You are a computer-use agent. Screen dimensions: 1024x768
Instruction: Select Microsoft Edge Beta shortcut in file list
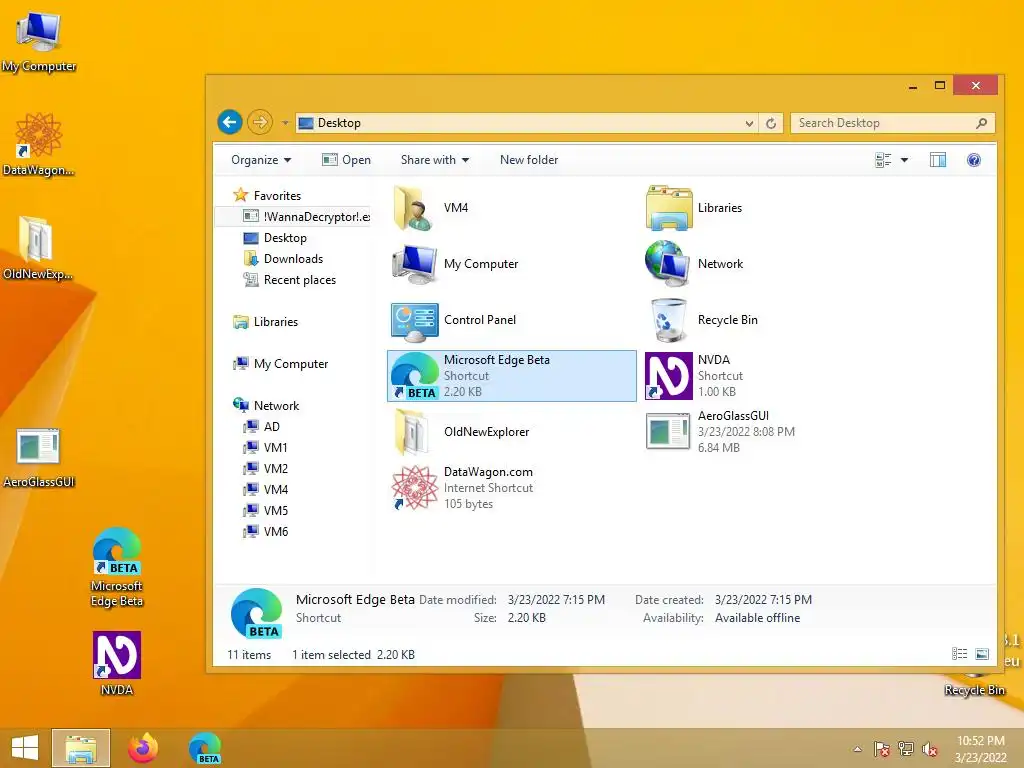pyautogui.click(x=511, y=376)
